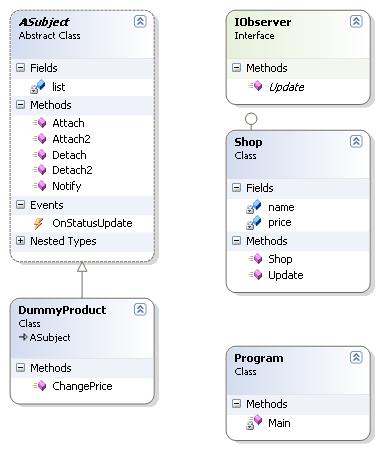Click the Main method icon in Program

pos(254,422)
